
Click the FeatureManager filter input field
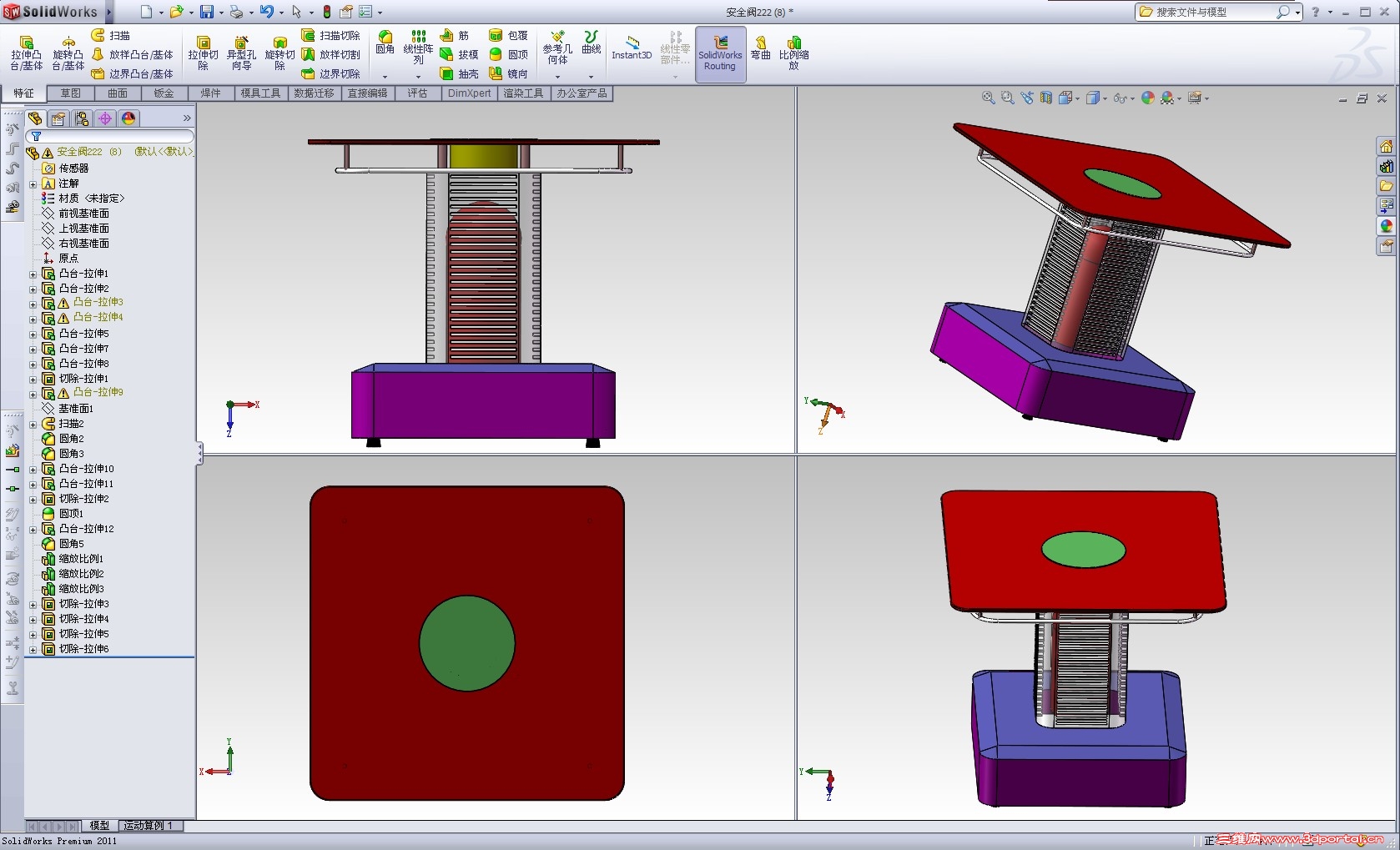point(110,136)
